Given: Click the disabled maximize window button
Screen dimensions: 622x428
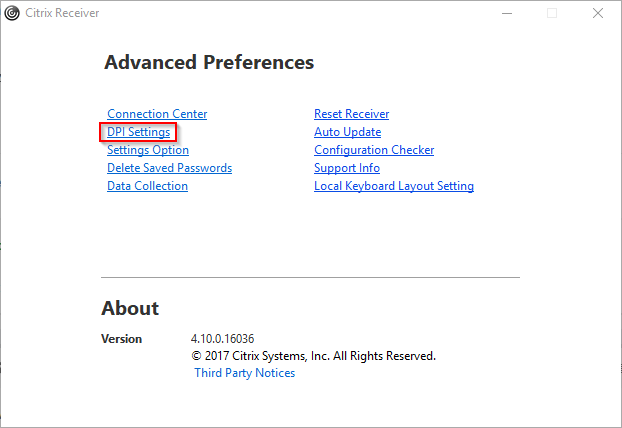Looking at the screenshot, I should click(x=552, y=13).
